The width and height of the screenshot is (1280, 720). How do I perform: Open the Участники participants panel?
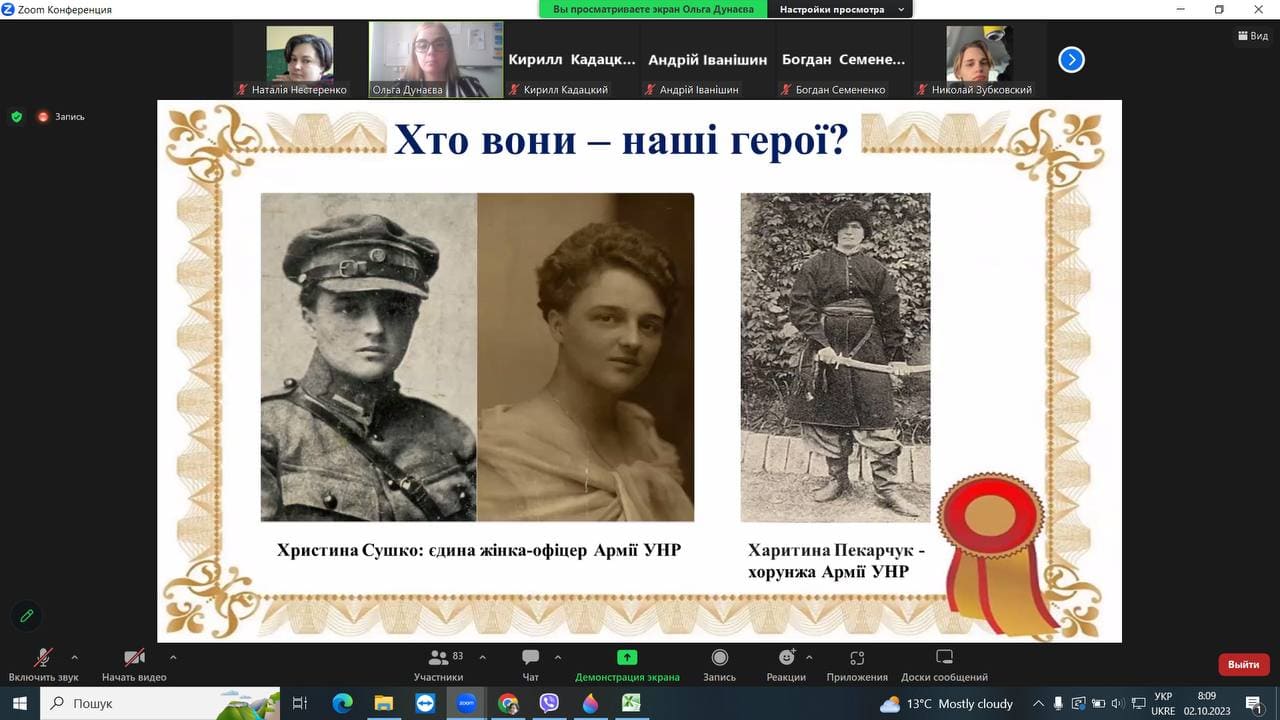pyautogui.click(x=439, y=664)
